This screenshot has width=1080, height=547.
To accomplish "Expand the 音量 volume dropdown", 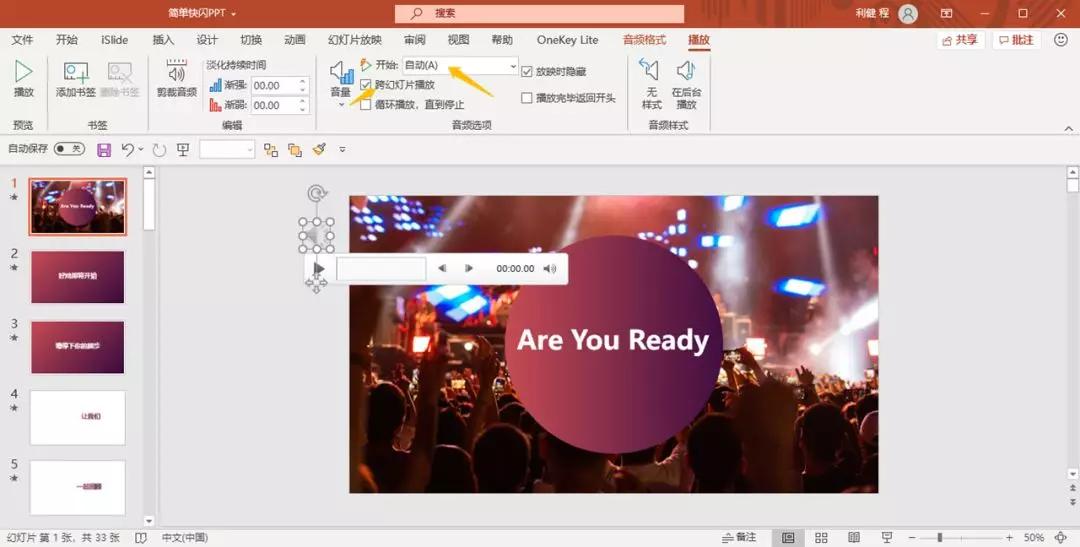I will [x=341, y=103].
